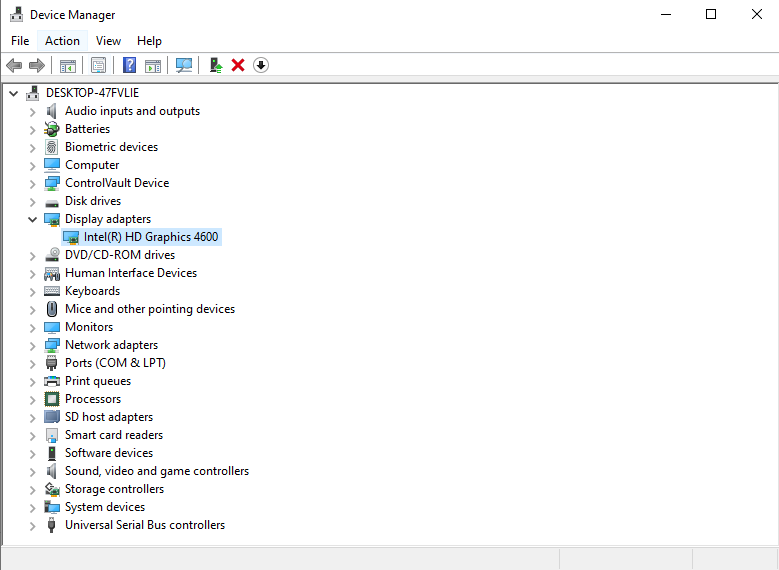Click the Back arrow toolbar icon

click(14, 65)
